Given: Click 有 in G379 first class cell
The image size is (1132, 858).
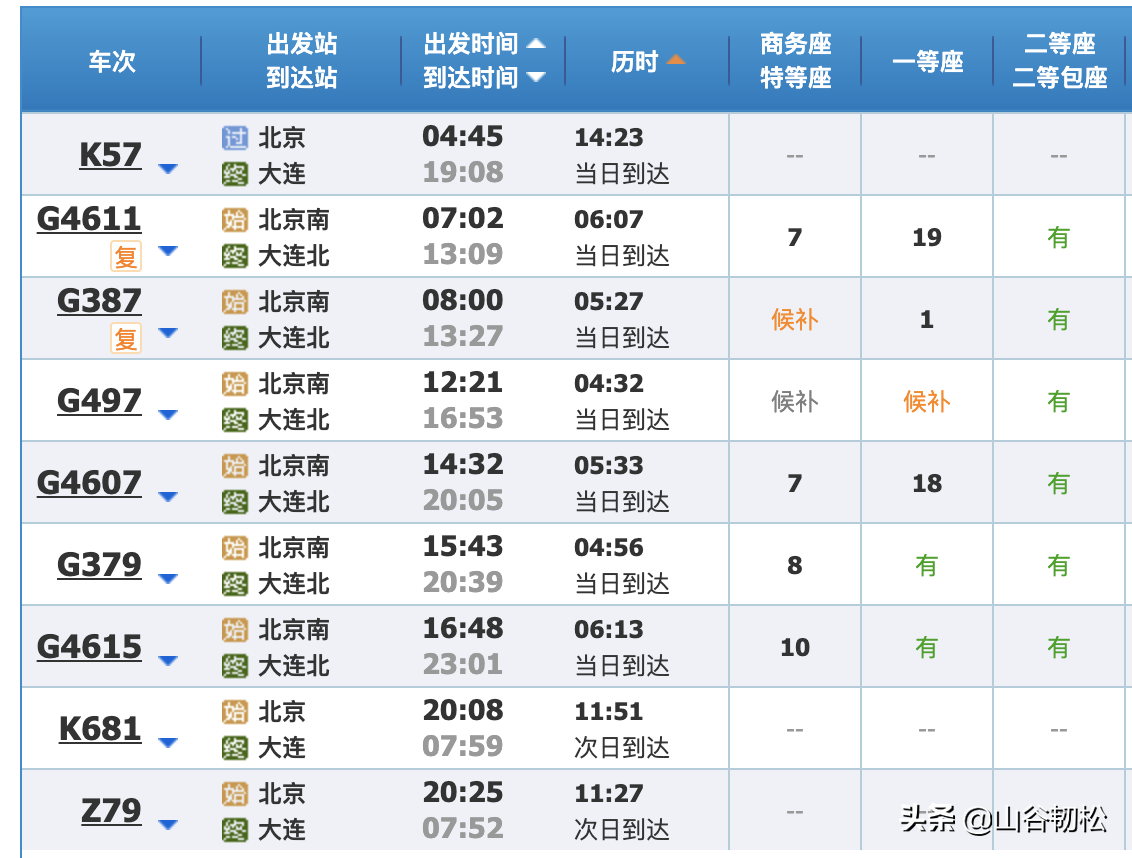Looking at the screenshot, I should (x=926, y=565).
